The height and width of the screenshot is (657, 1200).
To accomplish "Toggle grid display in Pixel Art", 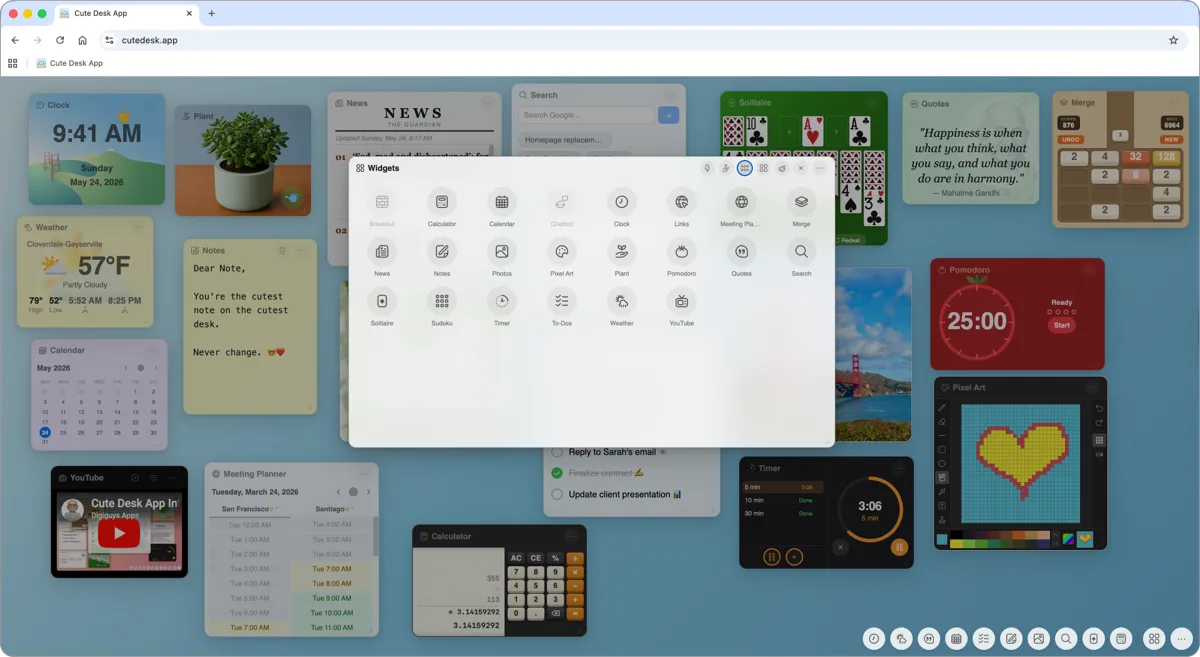I will click(1099, 440).
